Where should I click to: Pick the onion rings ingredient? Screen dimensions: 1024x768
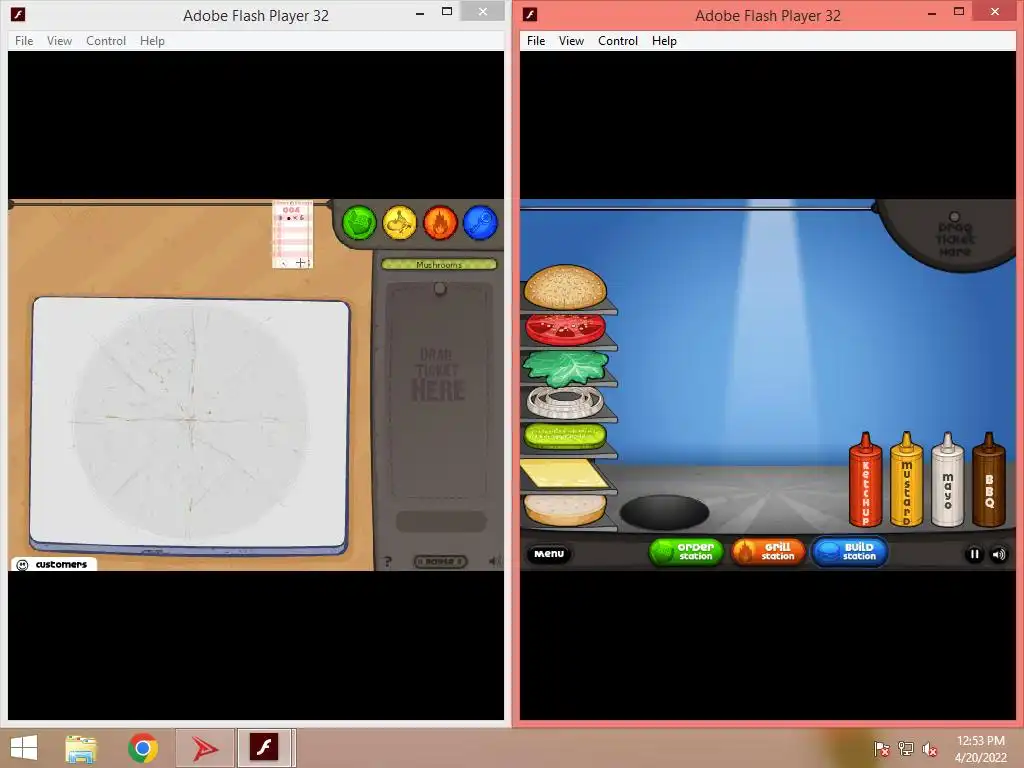point(566,402)
